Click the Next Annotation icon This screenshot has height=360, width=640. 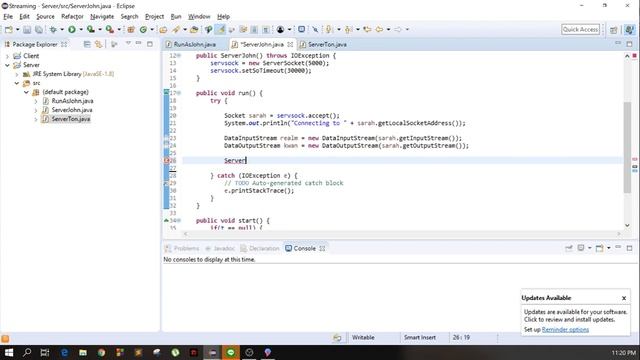click(329, 29)
